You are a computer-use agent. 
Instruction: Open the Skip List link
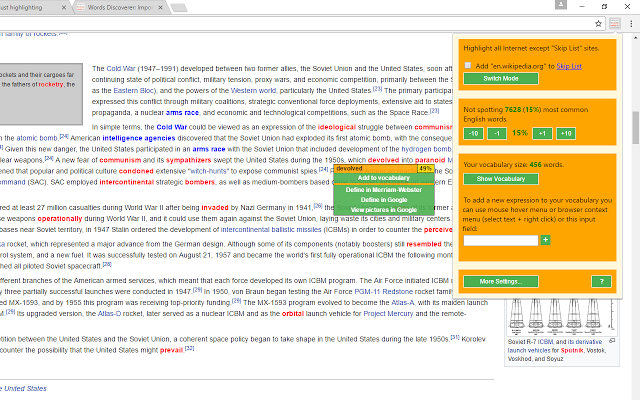pyautogui.click(x=569, y=66)
